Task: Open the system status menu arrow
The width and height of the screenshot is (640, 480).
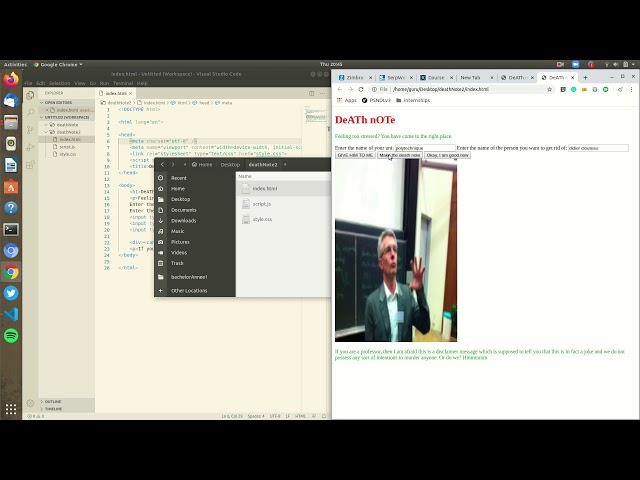Action: [x=633, y=64]
